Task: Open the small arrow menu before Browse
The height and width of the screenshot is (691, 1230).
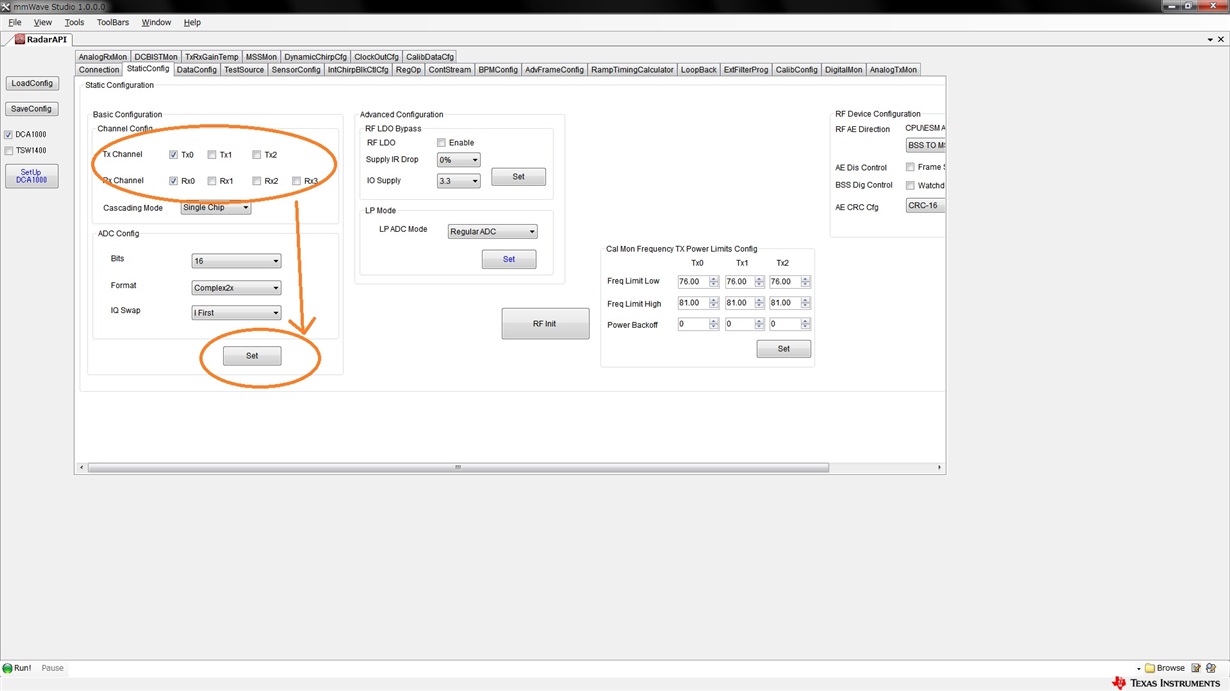Action: click(1139, 669)
